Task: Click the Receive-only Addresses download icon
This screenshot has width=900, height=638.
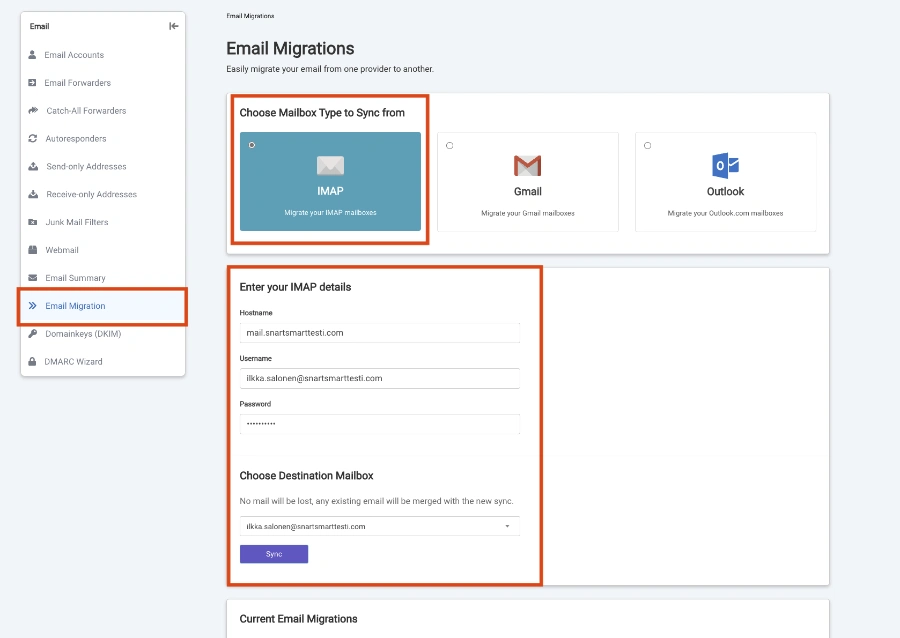Action: click(x=33, y=194)
